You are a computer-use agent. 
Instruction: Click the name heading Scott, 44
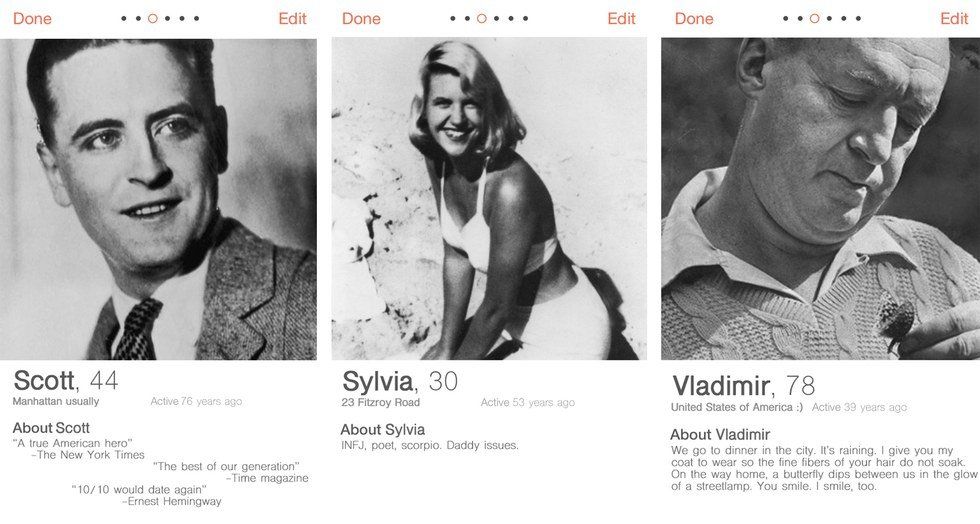(x=66, y=380)
